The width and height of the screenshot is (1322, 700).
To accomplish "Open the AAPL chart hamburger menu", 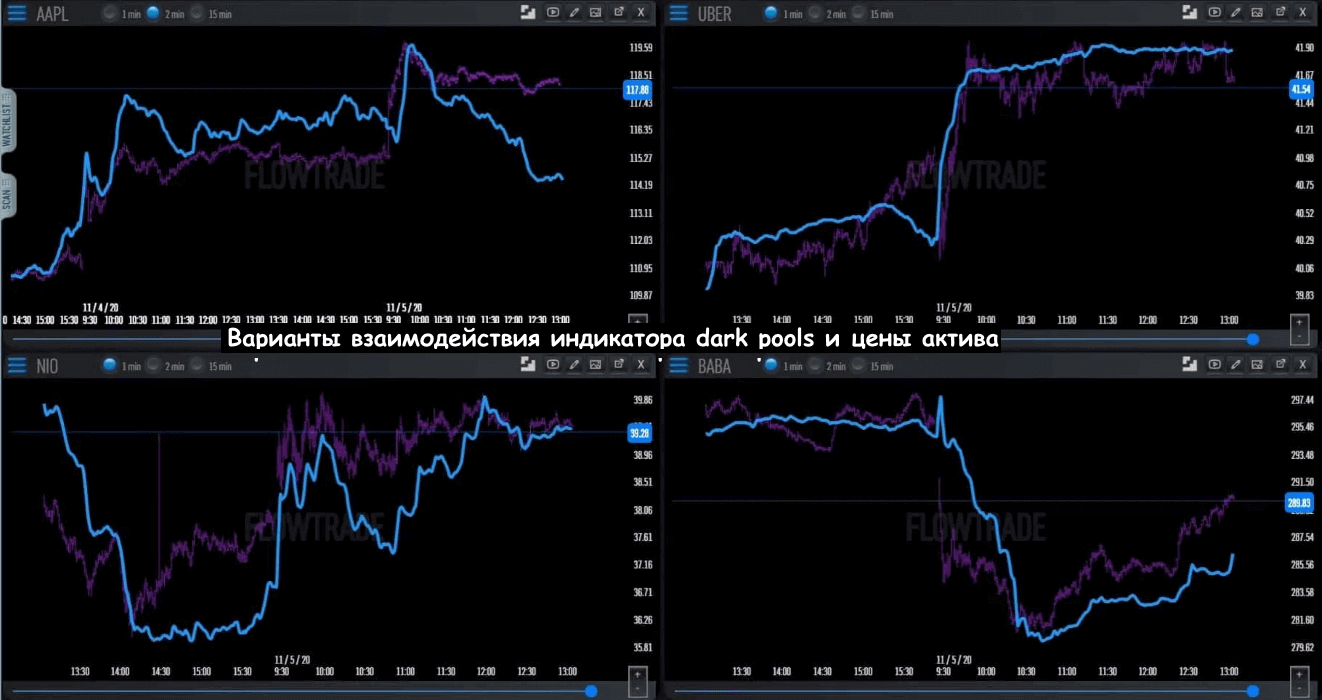I will click(x=18, y=13).
